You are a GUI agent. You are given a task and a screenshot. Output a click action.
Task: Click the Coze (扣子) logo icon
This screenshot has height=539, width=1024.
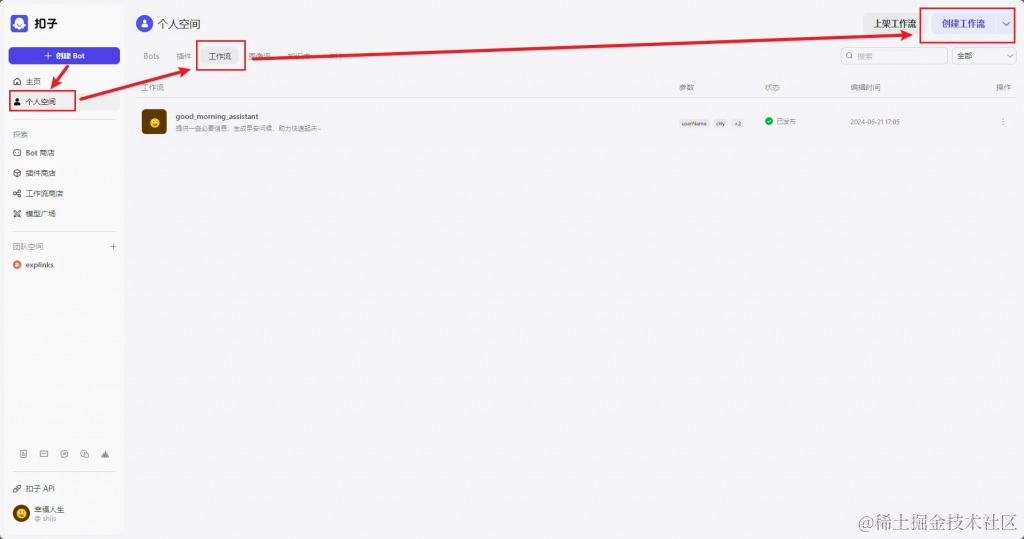point(19,24)
